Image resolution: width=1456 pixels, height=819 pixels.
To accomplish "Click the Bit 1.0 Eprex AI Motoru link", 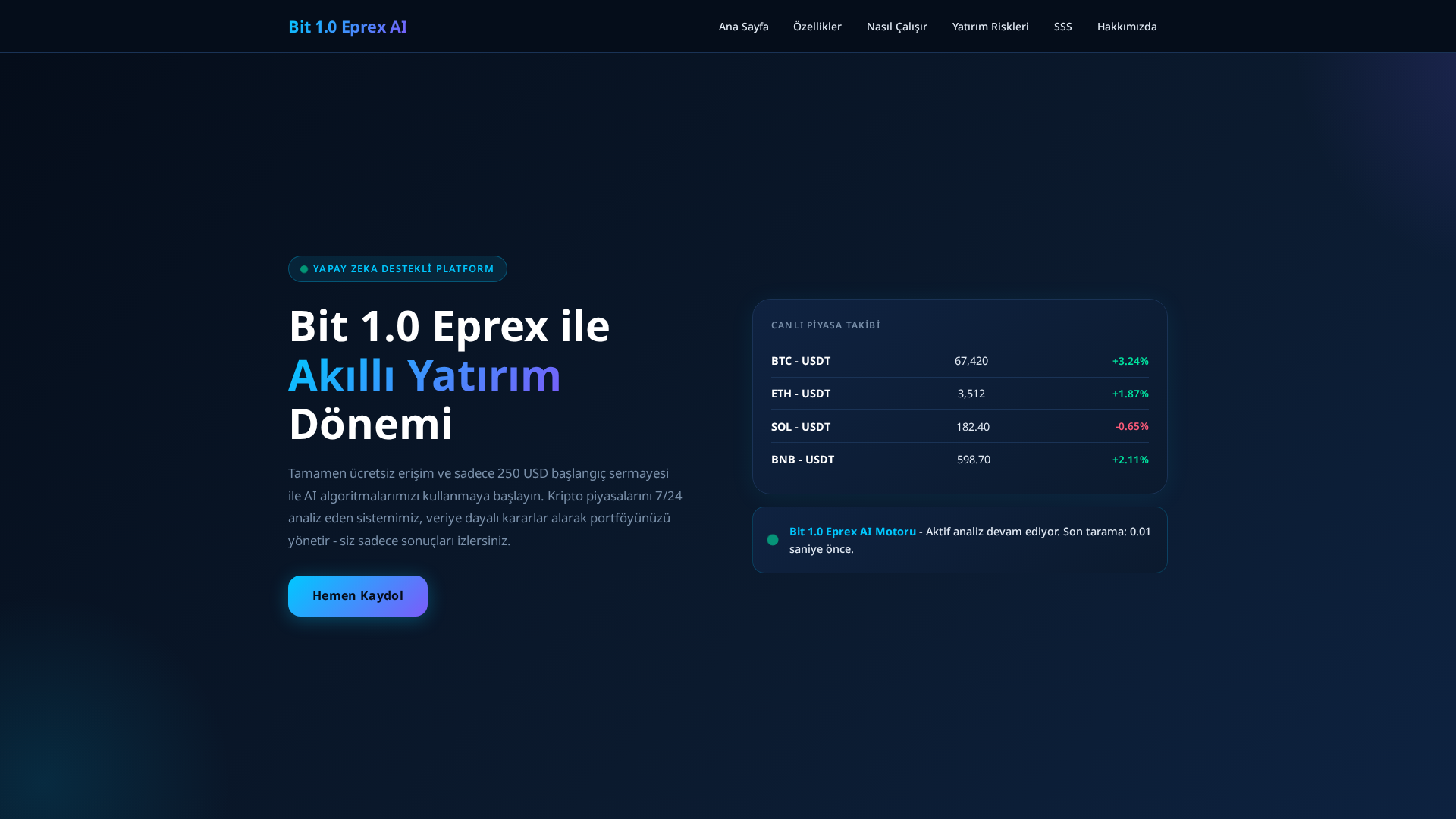I will (852, 531).
